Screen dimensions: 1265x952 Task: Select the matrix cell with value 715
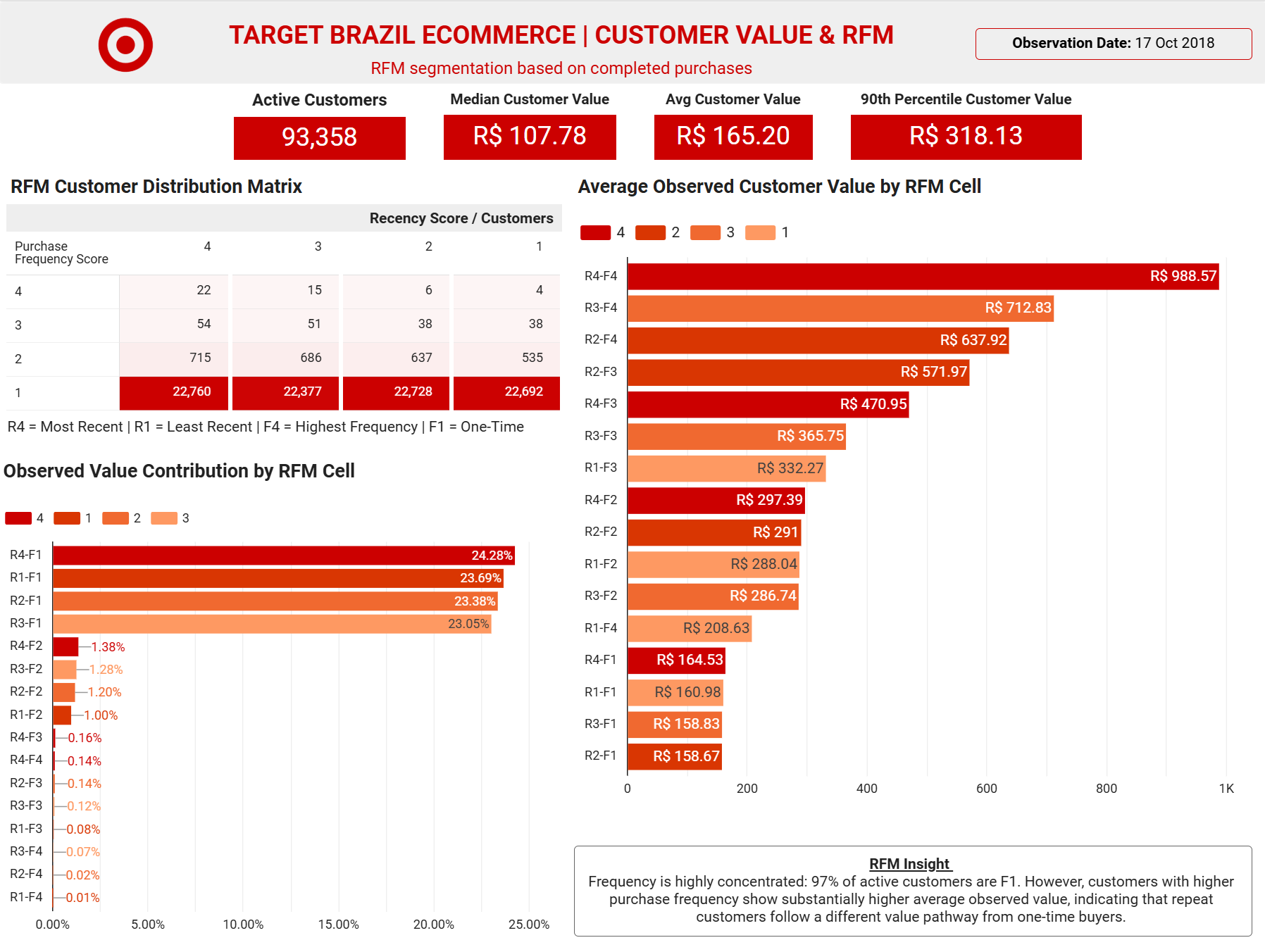[174, 359]
